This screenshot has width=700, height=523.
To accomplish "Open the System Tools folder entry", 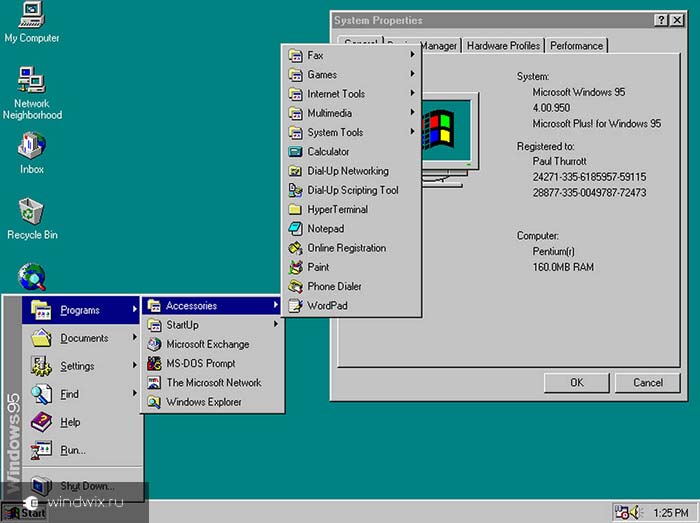I will (x=352, y=132).
